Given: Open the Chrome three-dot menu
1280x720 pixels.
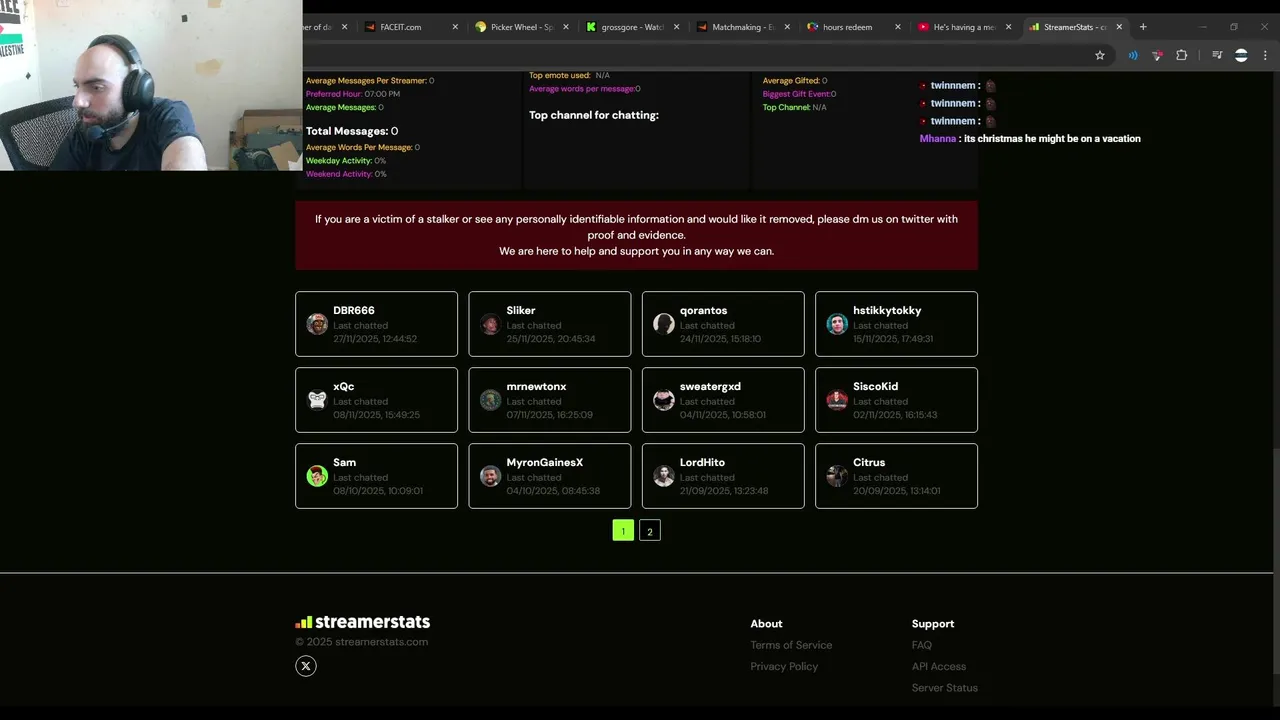Looking at the screenshot, I should pos(1265,55).
